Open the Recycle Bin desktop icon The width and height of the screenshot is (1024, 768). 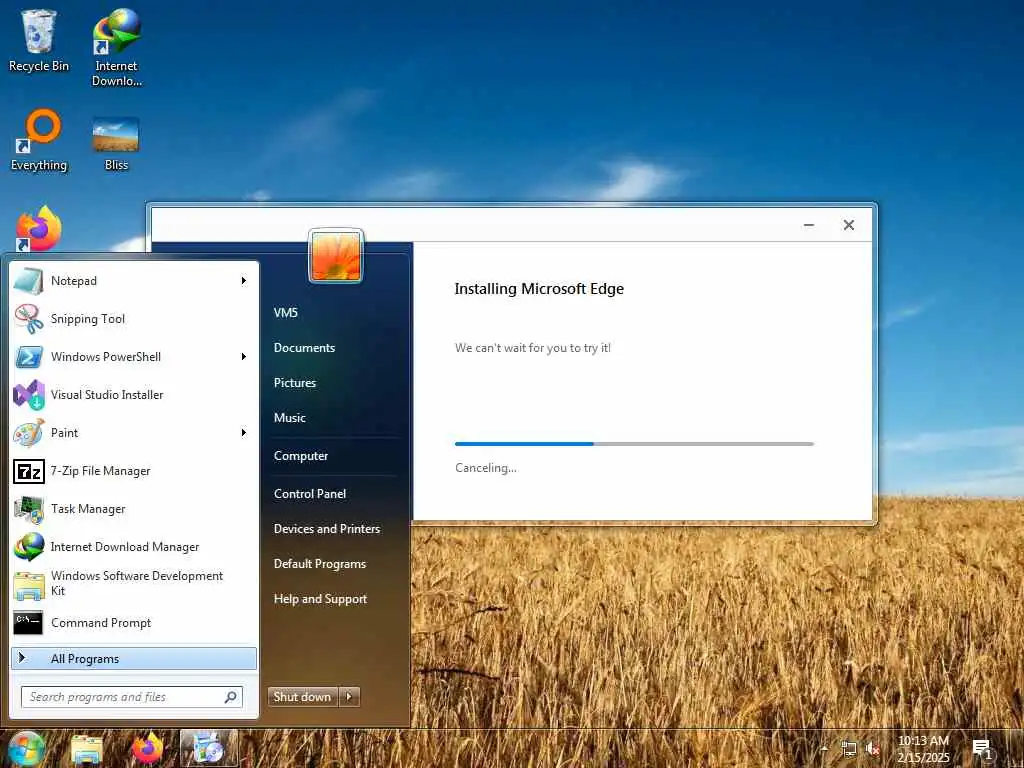pyautogui.click(x=39, y=40)
